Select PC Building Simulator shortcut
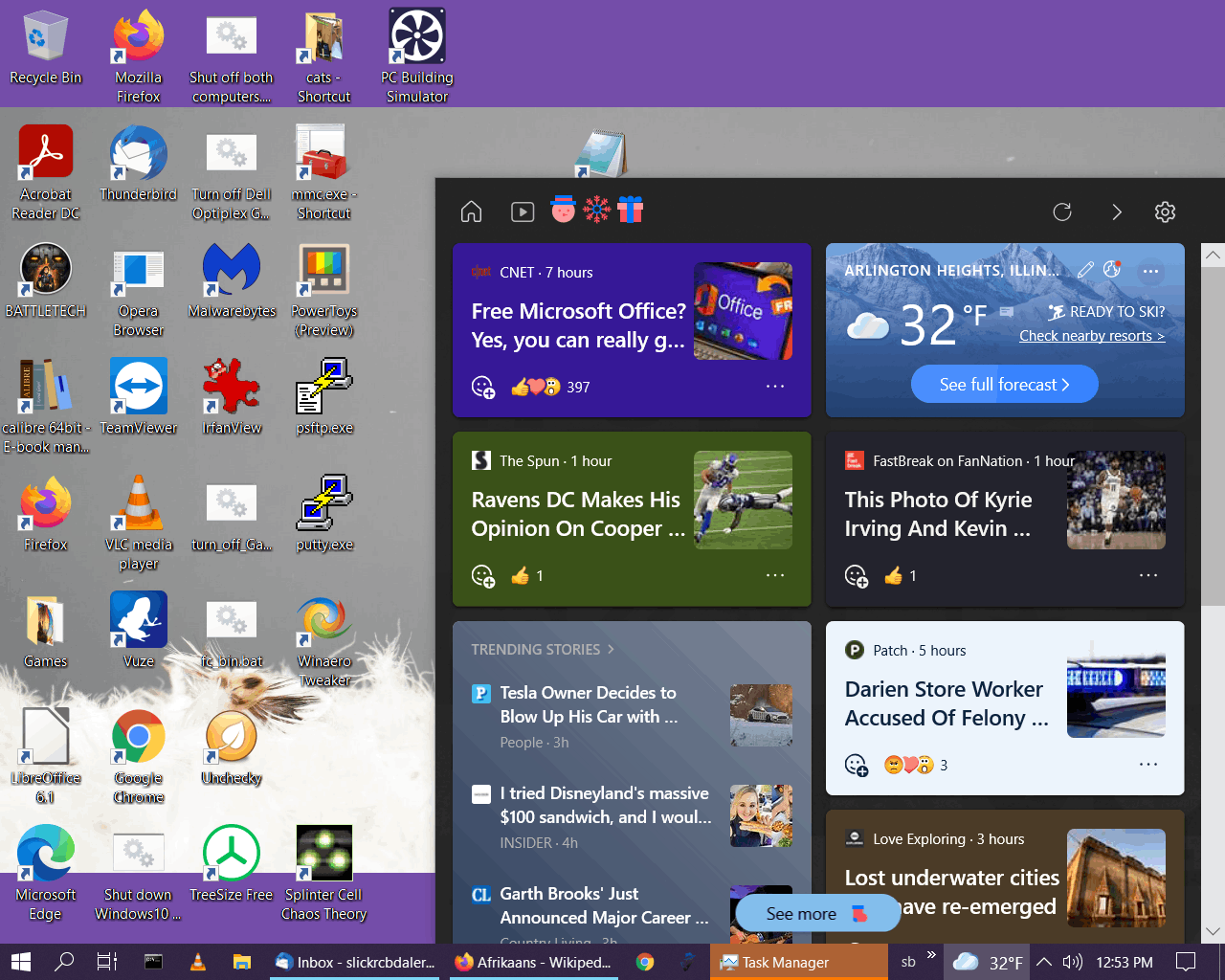 coord(417,57)
